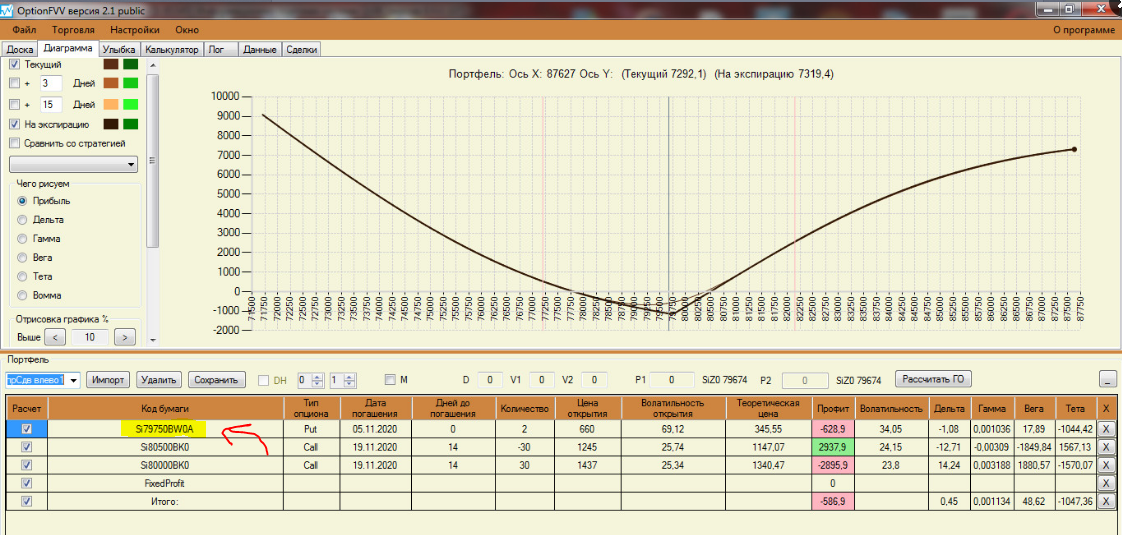Image resolution: width=1122 pixels, height=535 pixels.
Task: Switch to the Калькулятор tab
Action: coord(171,50)
